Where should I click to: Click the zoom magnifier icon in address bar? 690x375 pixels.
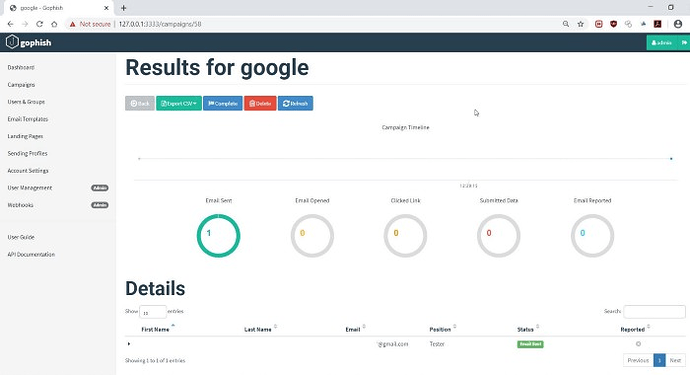click(565, 24)
